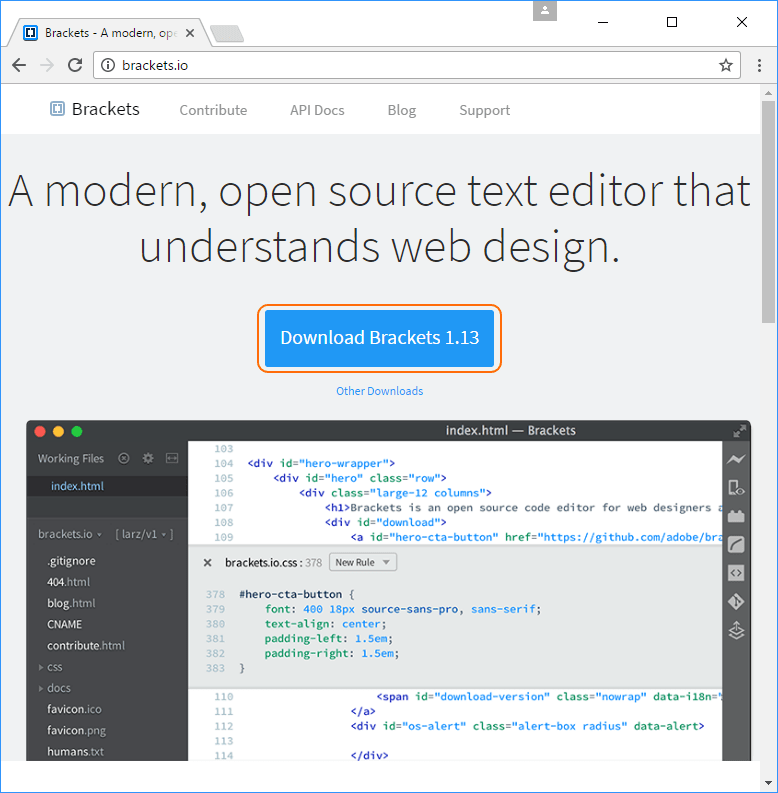Viewport: 778px width, 793px height.
Task: Open the Extension Manager brick icon
Action: (x=736, y=516)
